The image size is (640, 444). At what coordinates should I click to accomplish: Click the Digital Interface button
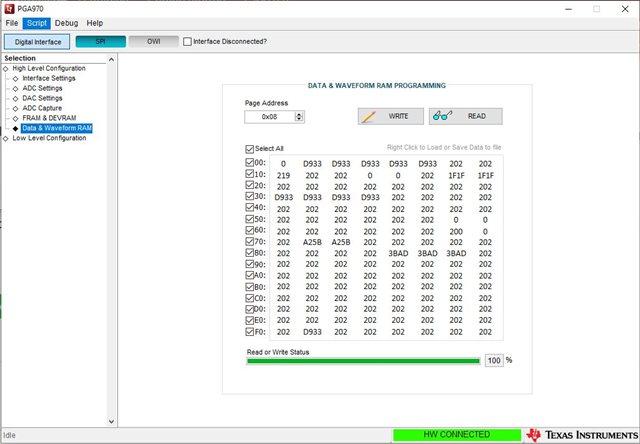click(x=37, y=42)
